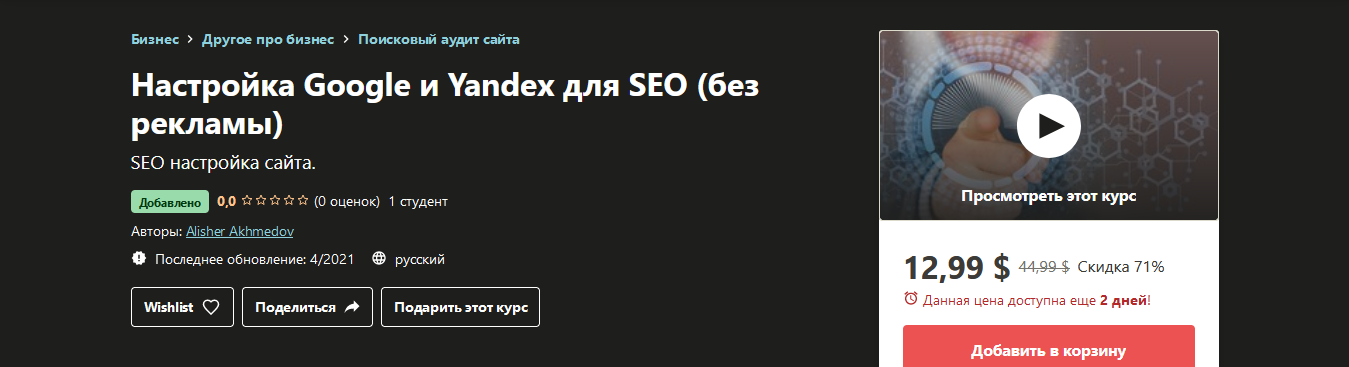Click the globe language icon
Screen dimensions: 1349x367
point(379,259)
